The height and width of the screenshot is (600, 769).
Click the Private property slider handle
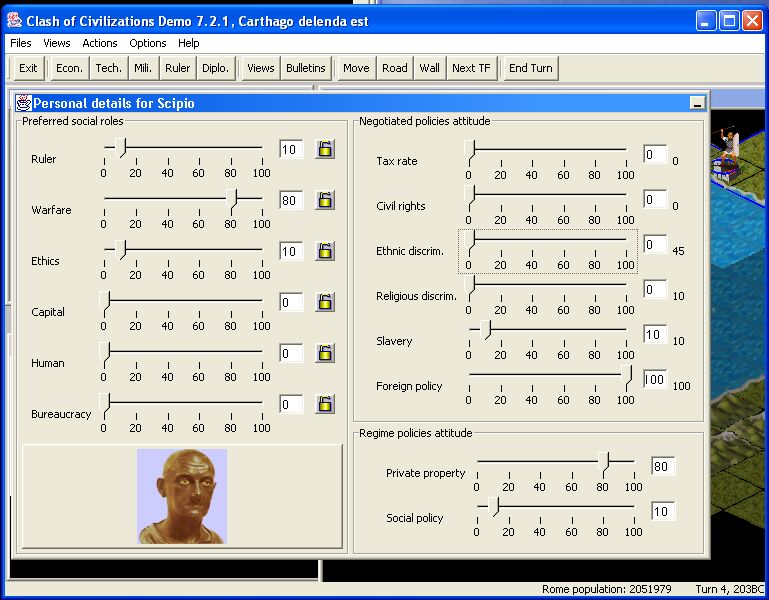(604, 461)
